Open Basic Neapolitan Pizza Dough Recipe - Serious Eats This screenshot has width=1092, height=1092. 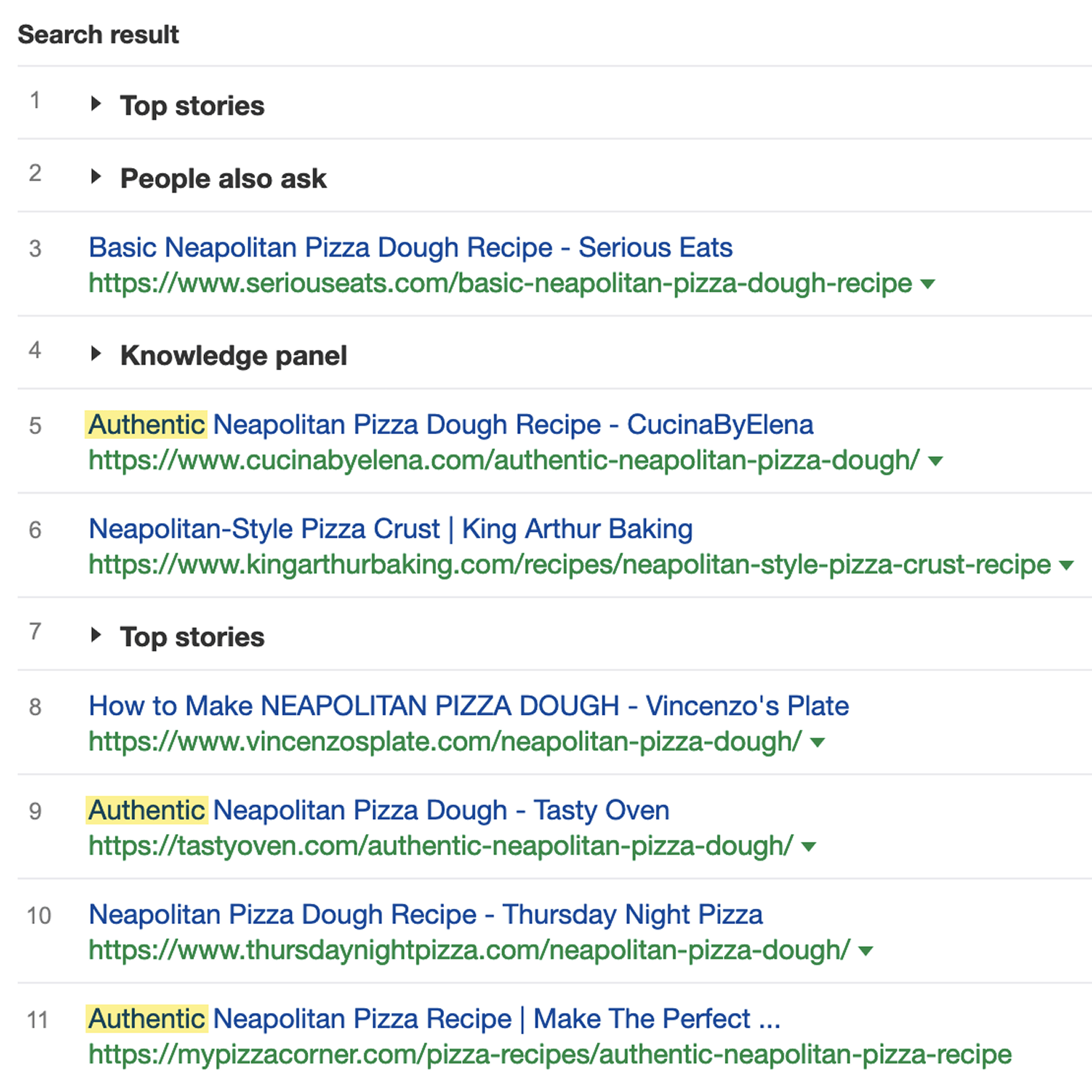coord(410,247)
